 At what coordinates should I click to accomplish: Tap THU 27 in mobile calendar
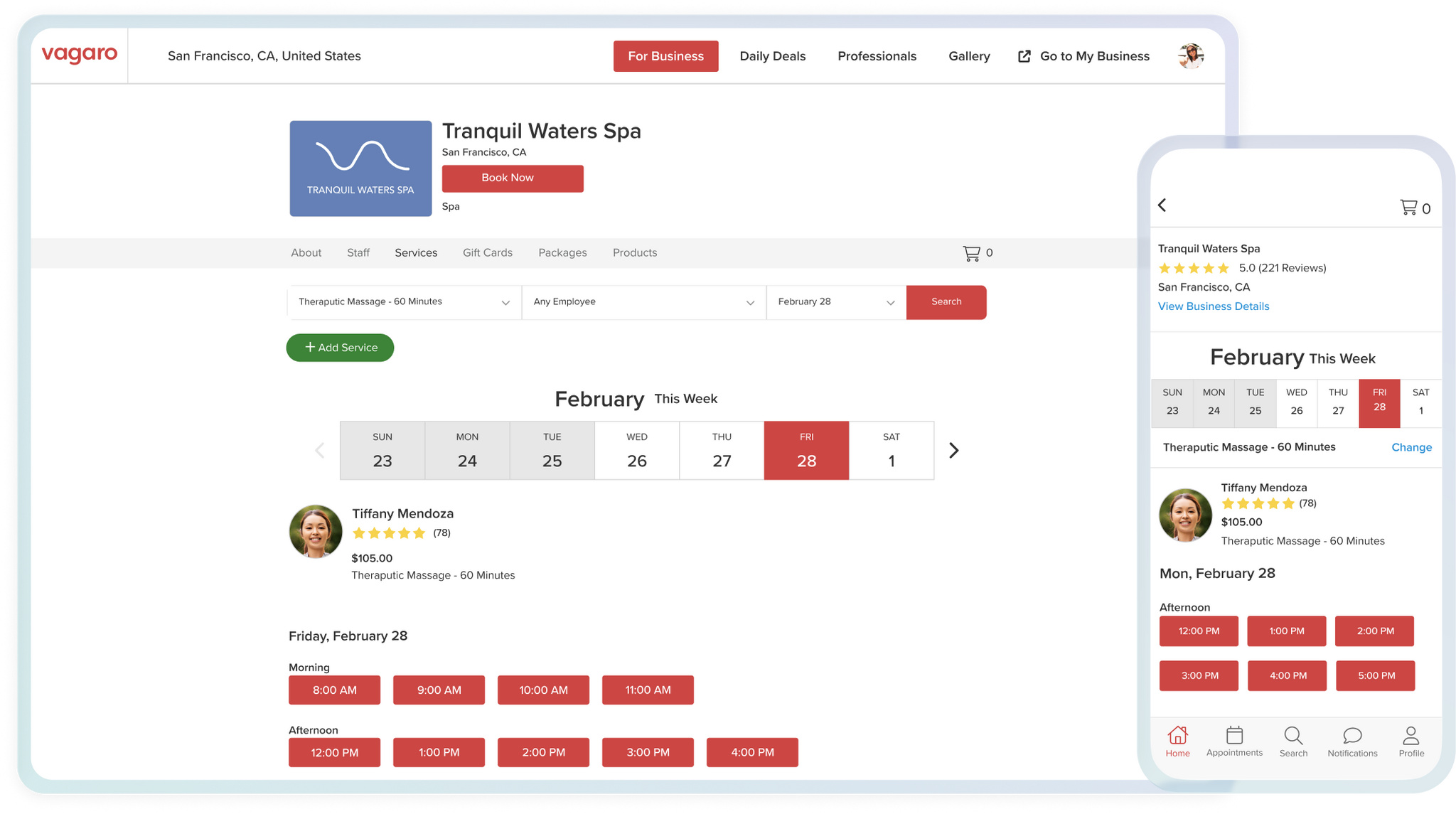pos(1338,403)
